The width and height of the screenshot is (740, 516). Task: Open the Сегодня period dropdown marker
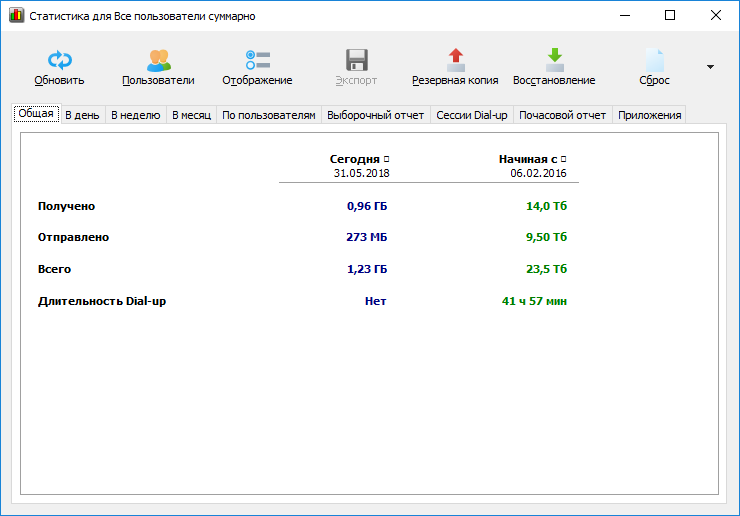click(x=387, y=159)
